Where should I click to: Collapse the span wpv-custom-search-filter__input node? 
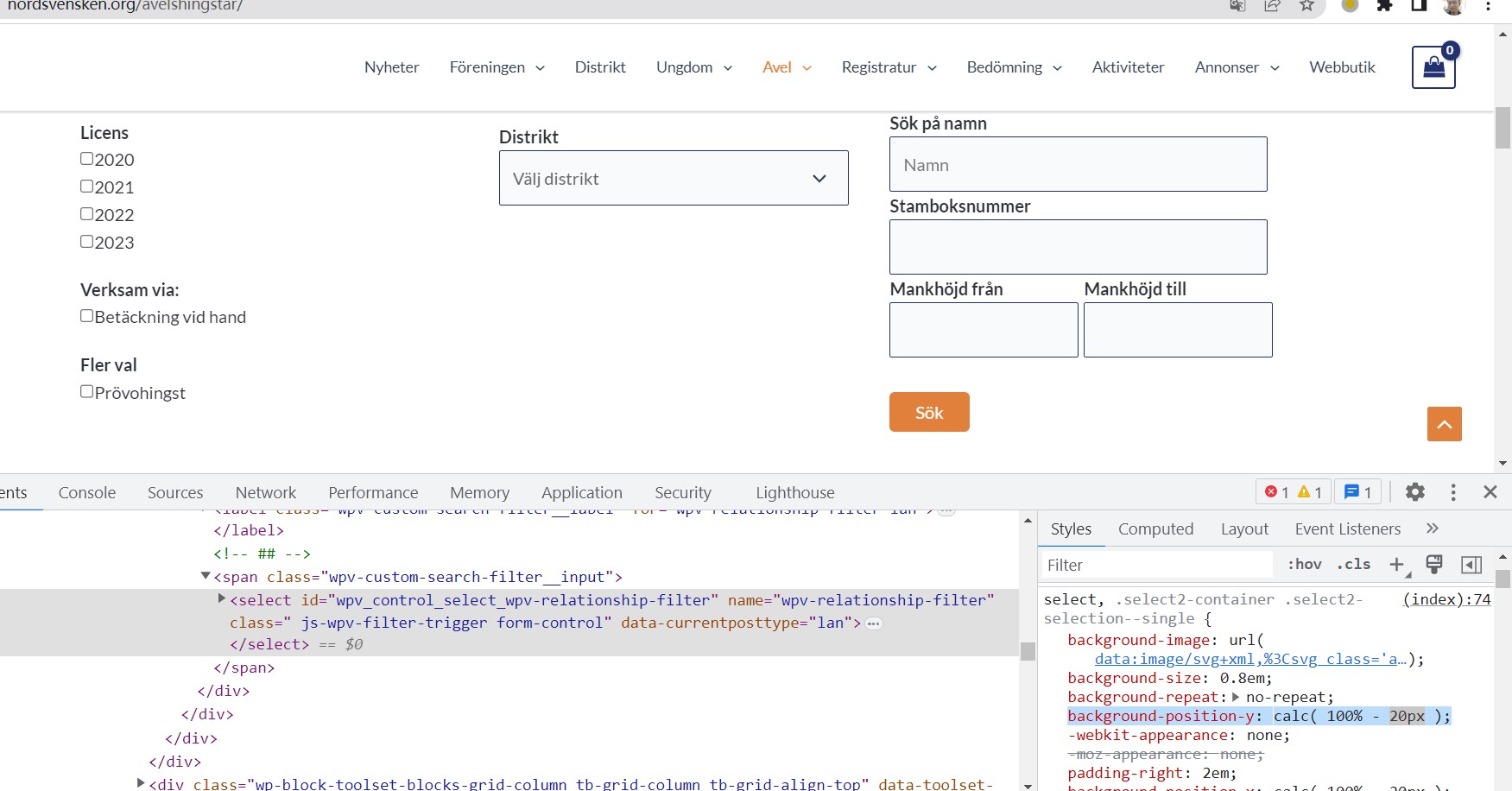pos(206,576)
